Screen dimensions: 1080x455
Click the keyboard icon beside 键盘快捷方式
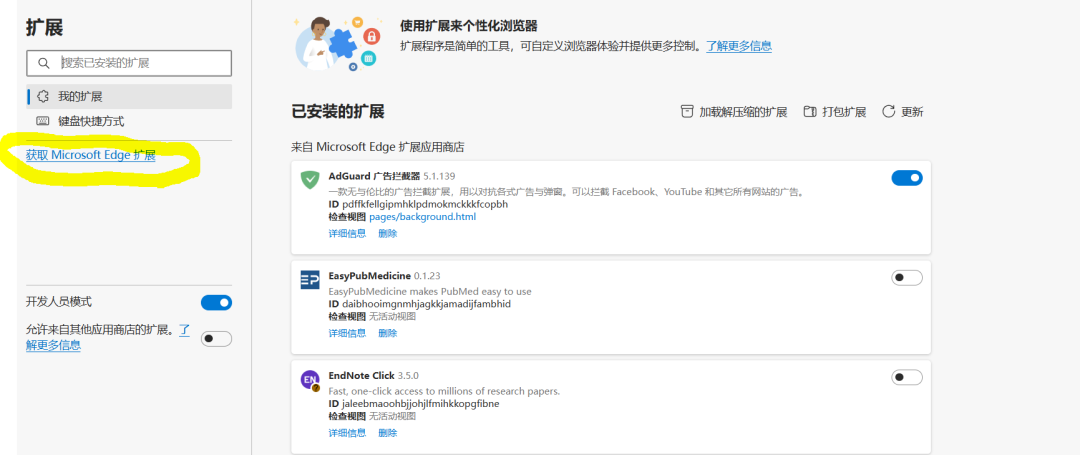(43, 121)
